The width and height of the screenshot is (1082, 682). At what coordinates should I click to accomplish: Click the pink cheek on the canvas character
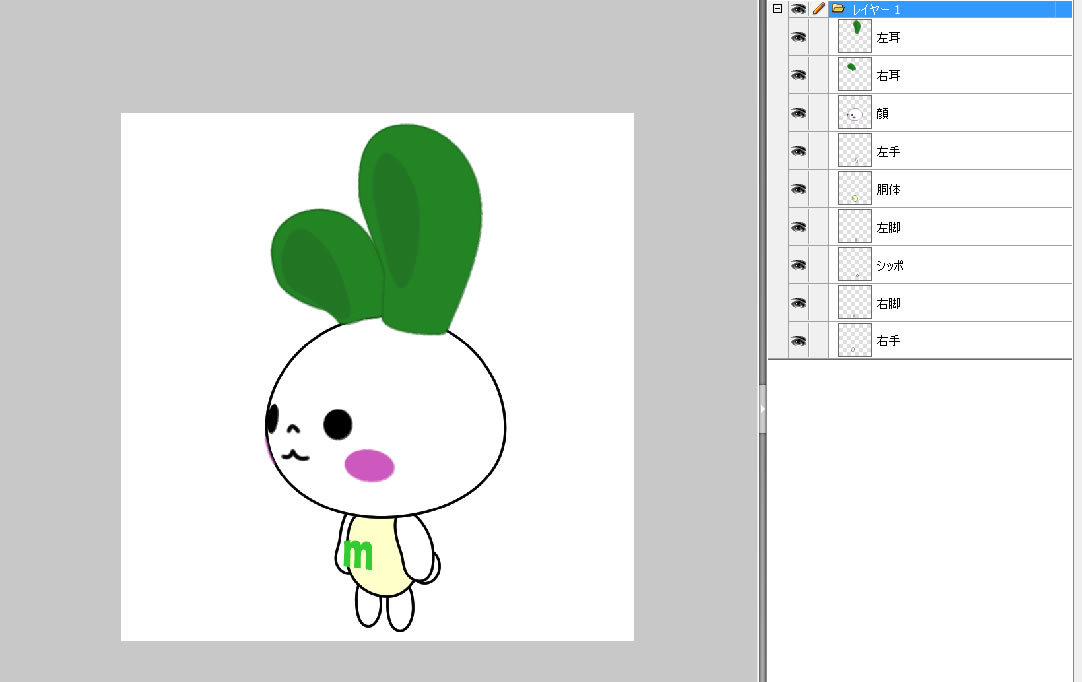coord(370,465)
